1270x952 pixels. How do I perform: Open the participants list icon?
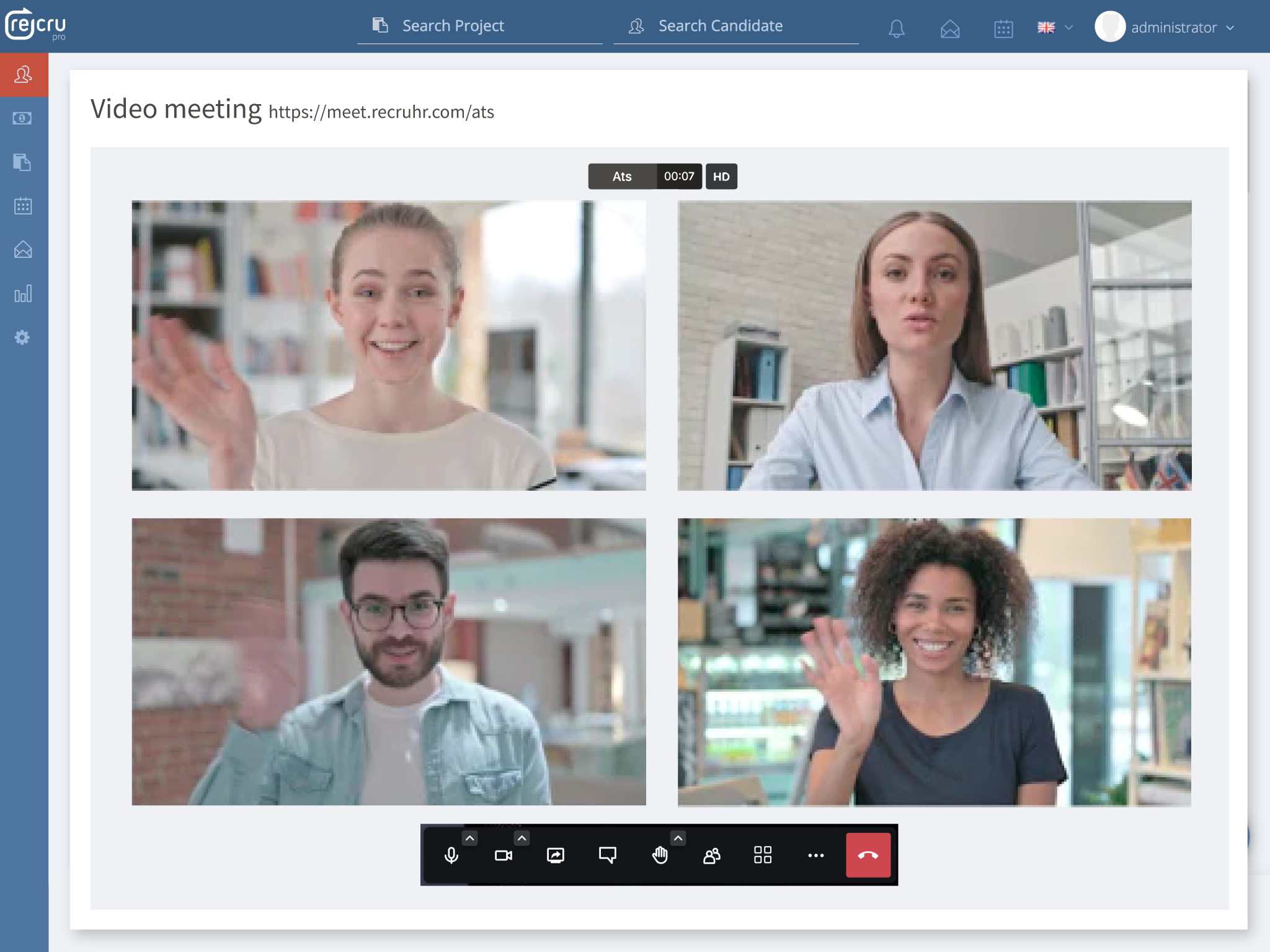tap(711, 855)
